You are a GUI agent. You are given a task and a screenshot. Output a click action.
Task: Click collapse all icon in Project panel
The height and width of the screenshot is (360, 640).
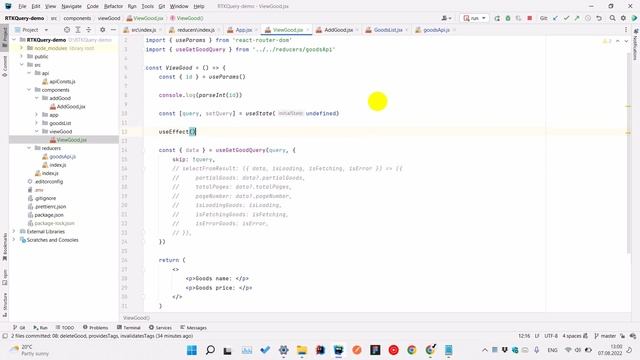coord(89,30)
